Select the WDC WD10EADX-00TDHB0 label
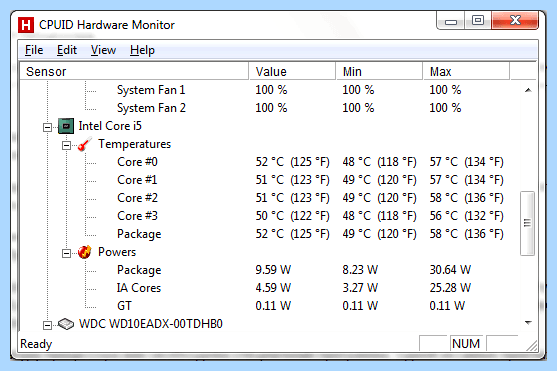Screen dimensions: 557x371 [x=151, y=324]
